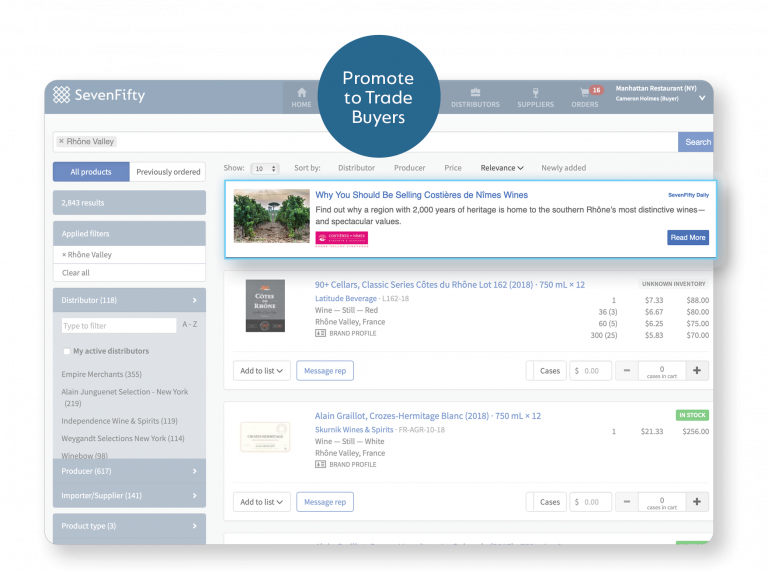Sort results by Producer
This screenshot has height=571, width=768.
click(x=409, y=168)
